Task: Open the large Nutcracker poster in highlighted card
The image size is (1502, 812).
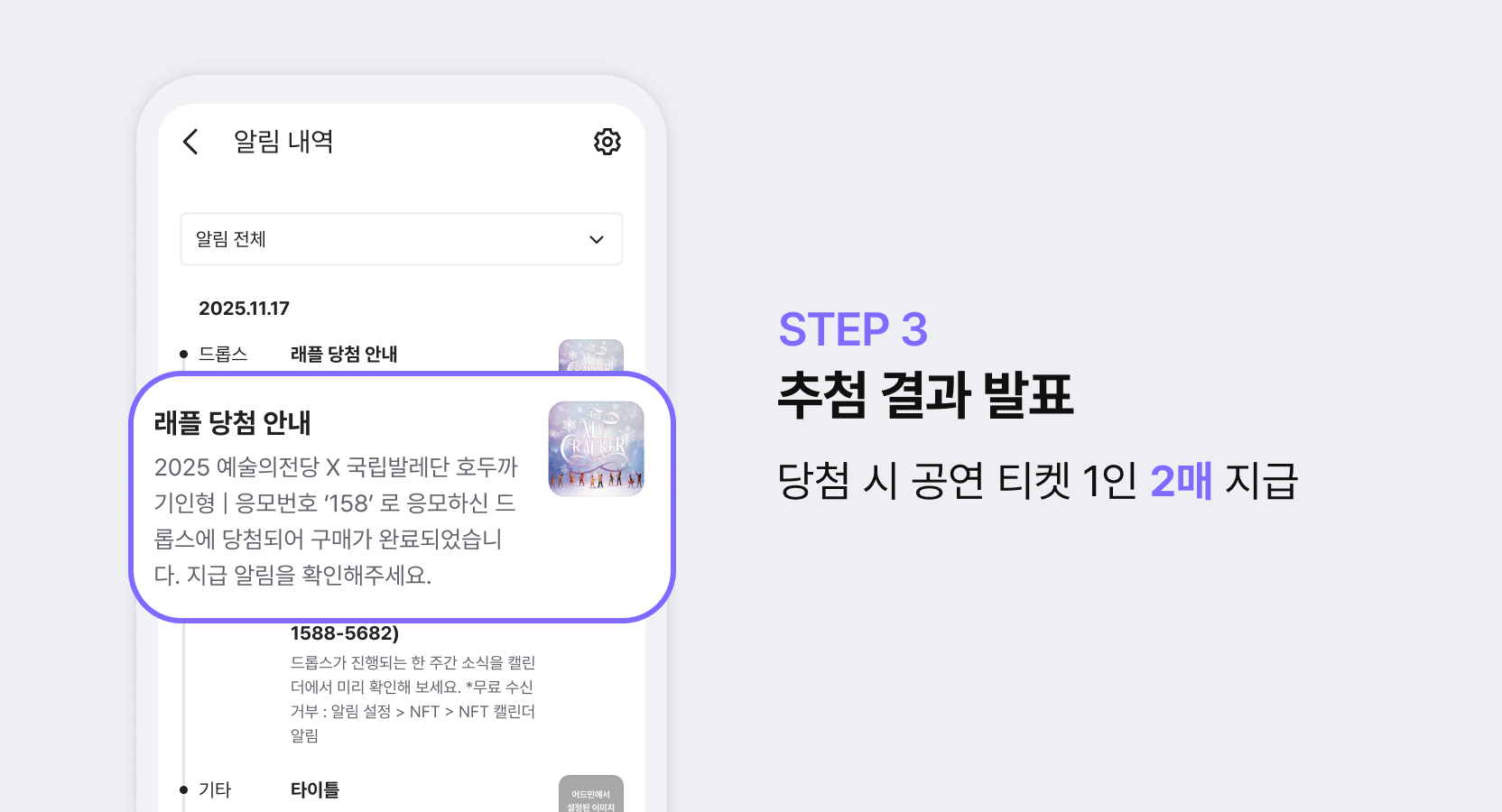Action: coord(597,448)
